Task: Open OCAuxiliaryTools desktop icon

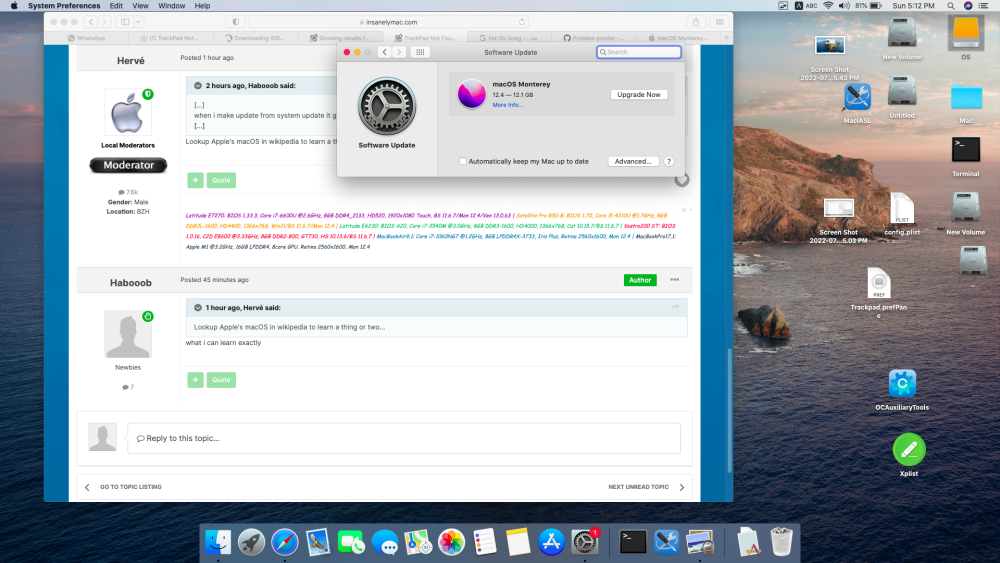Action: click(x=902, y=383)
